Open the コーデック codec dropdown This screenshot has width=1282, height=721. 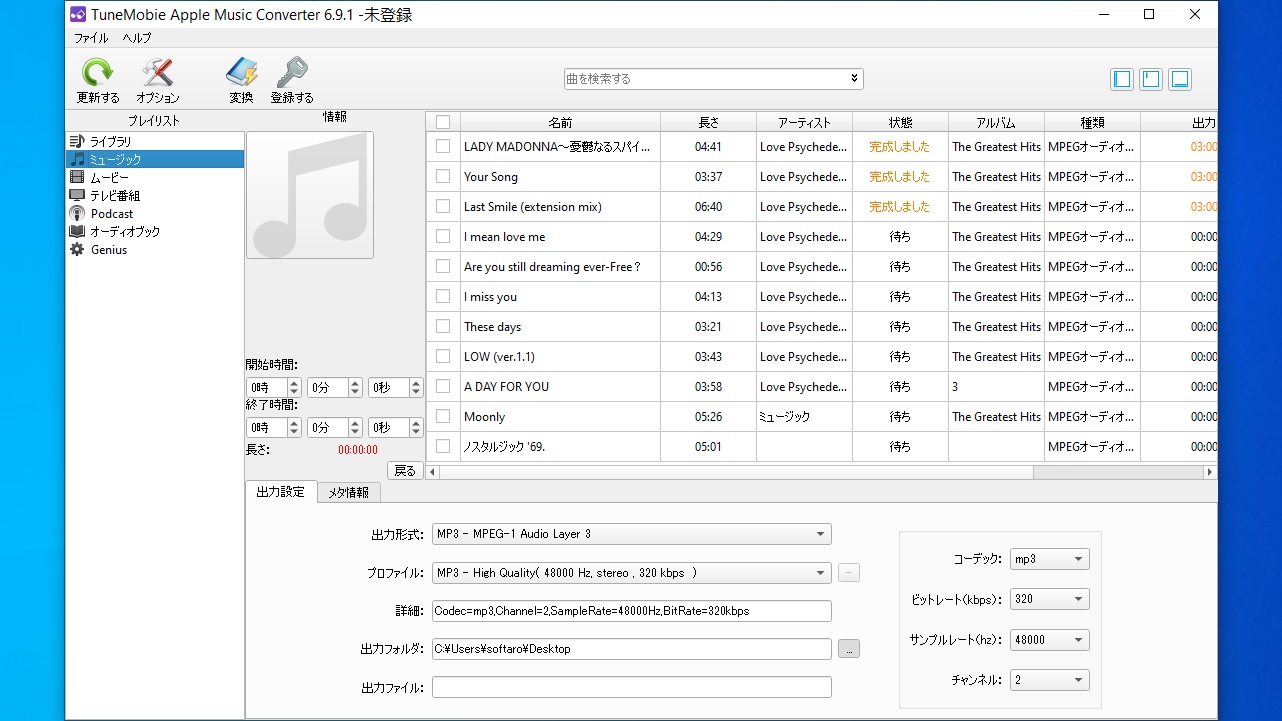1049,559
